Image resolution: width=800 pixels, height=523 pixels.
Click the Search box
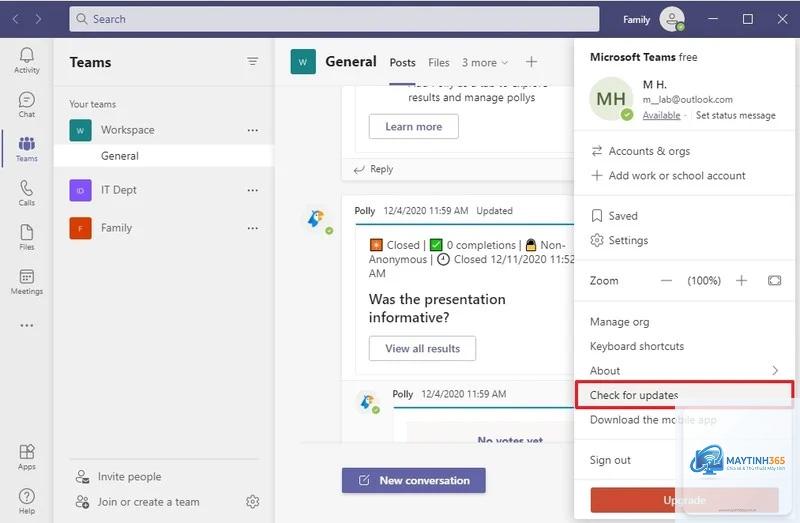click(x=334, y=19)
